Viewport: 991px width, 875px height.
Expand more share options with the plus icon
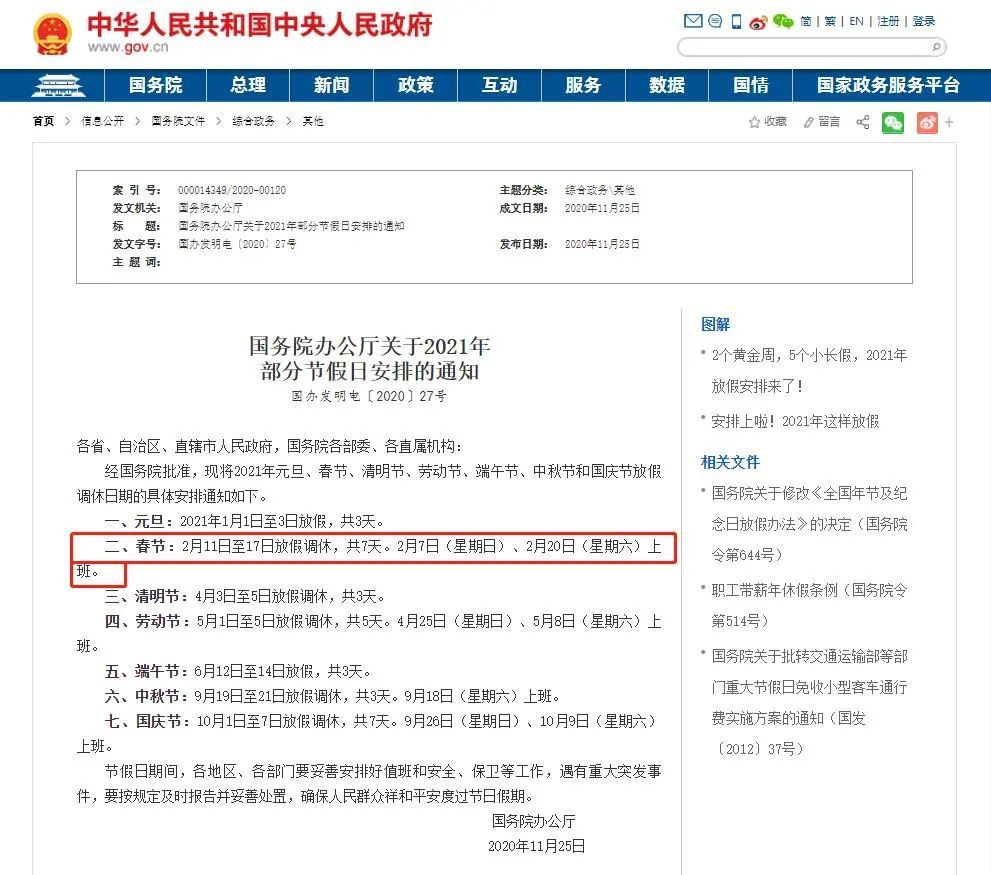[x=949, y=121]
